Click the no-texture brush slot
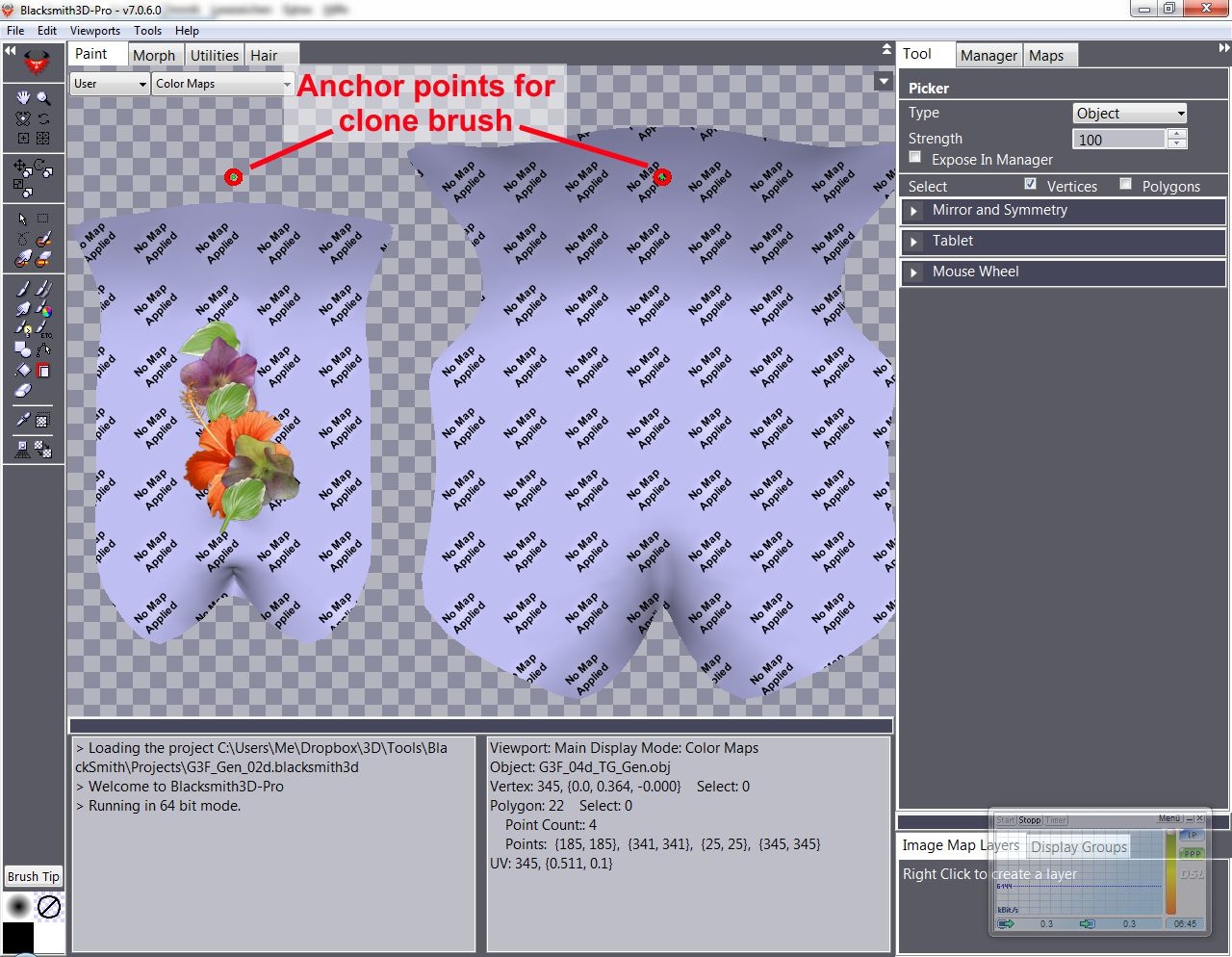This screenshot has width=1232, height=957. (x=49, y=906)
